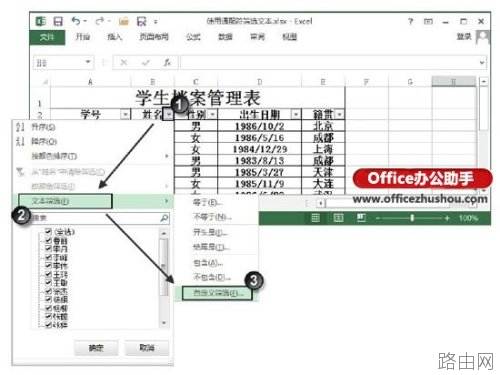
Task: Click the clear filter funnel icon
Action: click(x=20, y=172)
